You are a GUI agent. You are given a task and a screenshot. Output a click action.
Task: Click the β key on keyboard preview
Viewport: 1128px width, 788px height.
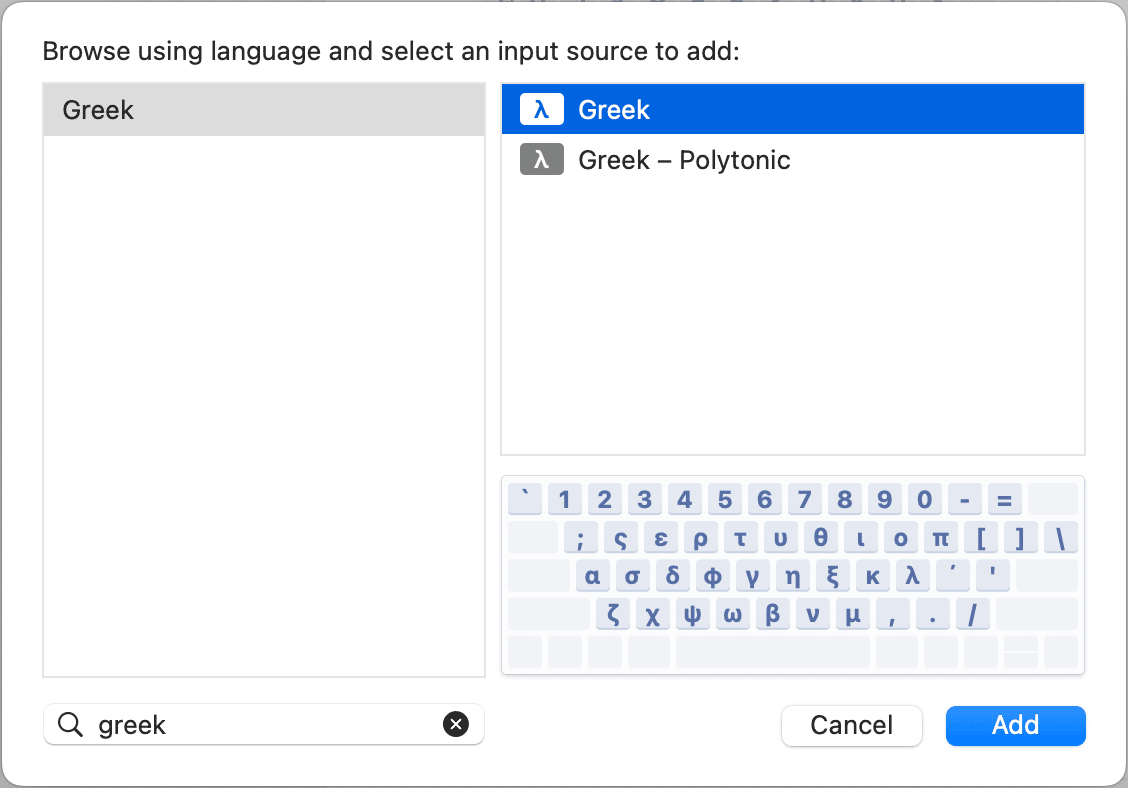click(773, 615)
